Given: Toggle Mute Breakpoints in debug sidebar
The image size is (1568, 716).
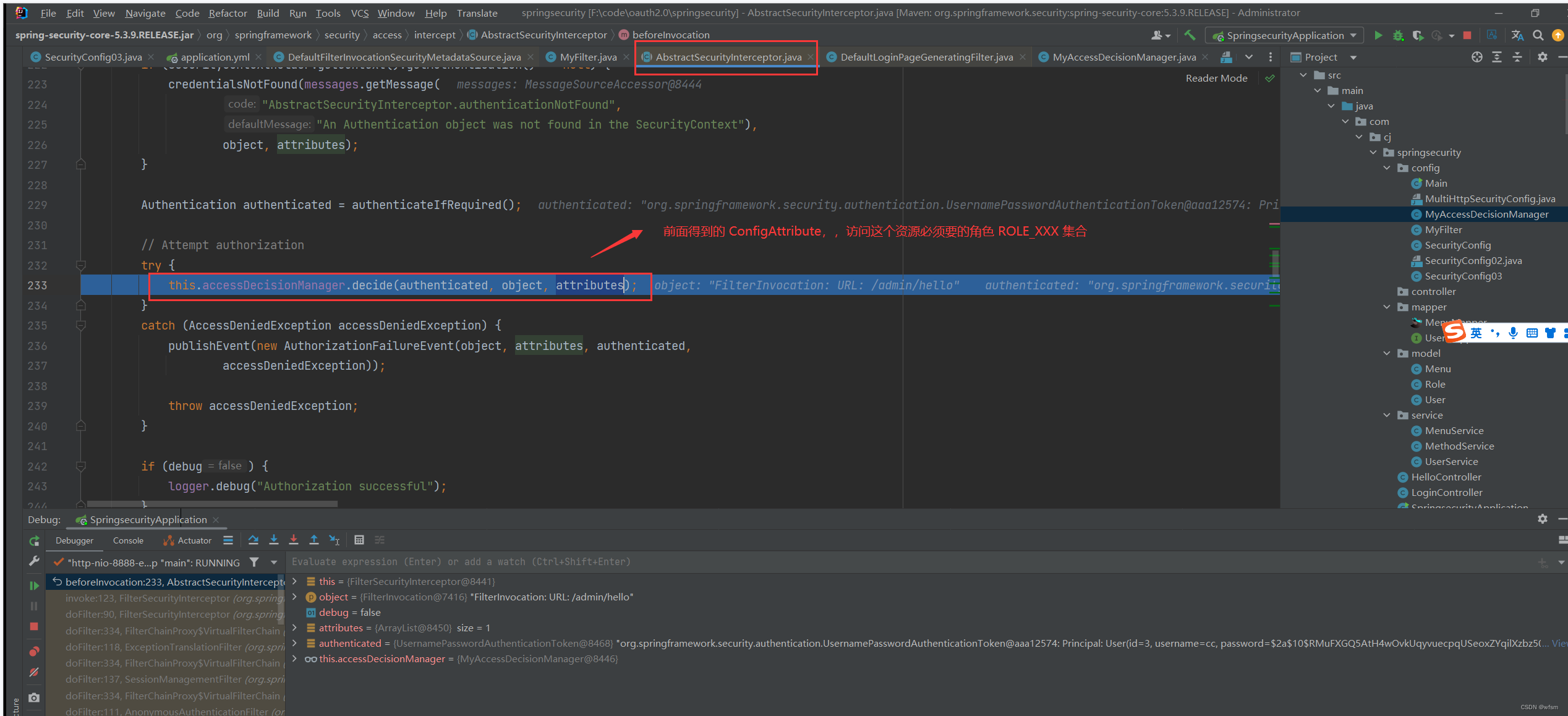Looking at the screenshot, I should click(x=34, y=672).
